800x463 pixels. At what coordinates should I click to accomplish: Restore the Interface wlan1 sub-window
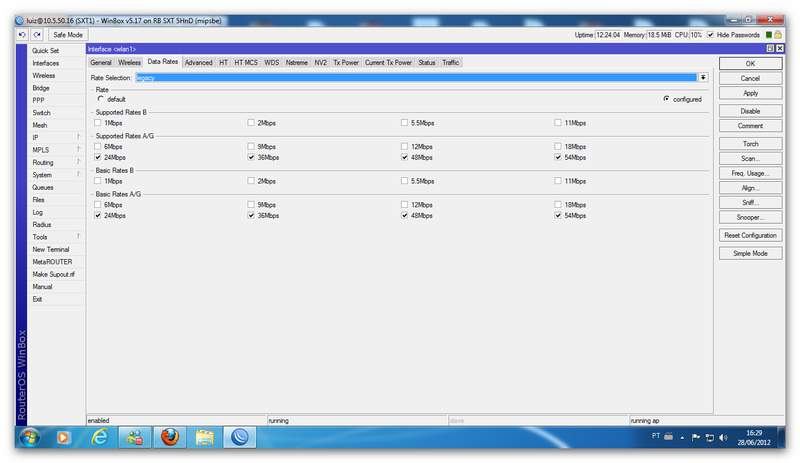(770, 48)
